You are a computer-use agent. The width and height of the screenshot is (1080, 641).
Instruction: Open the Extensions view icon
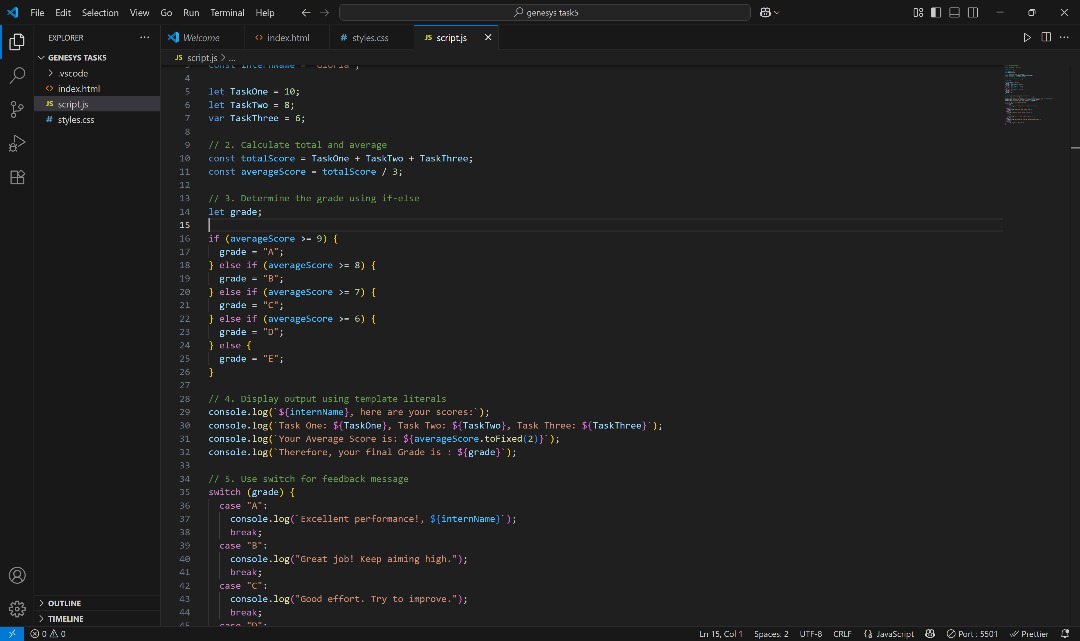[x=17, y=177]
